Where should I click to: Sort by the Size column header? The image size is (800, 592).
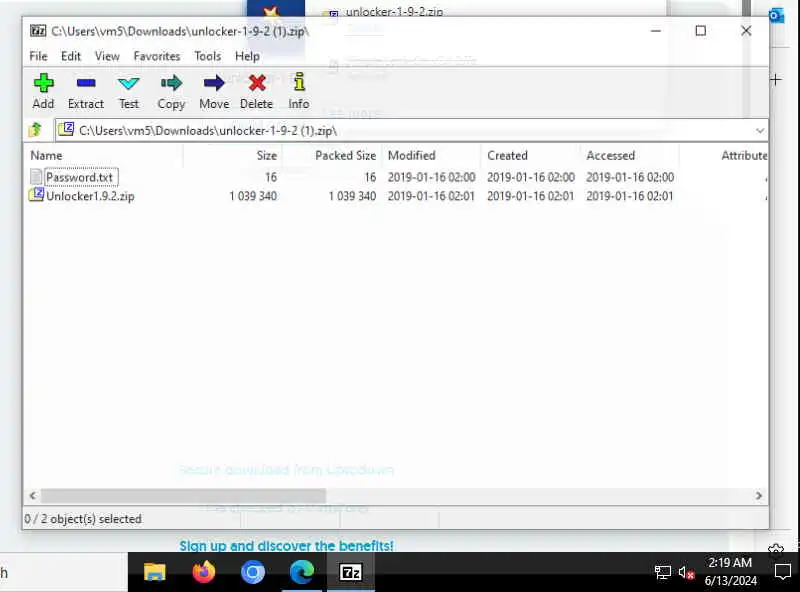pyautogui.click(x=233, y=156)
